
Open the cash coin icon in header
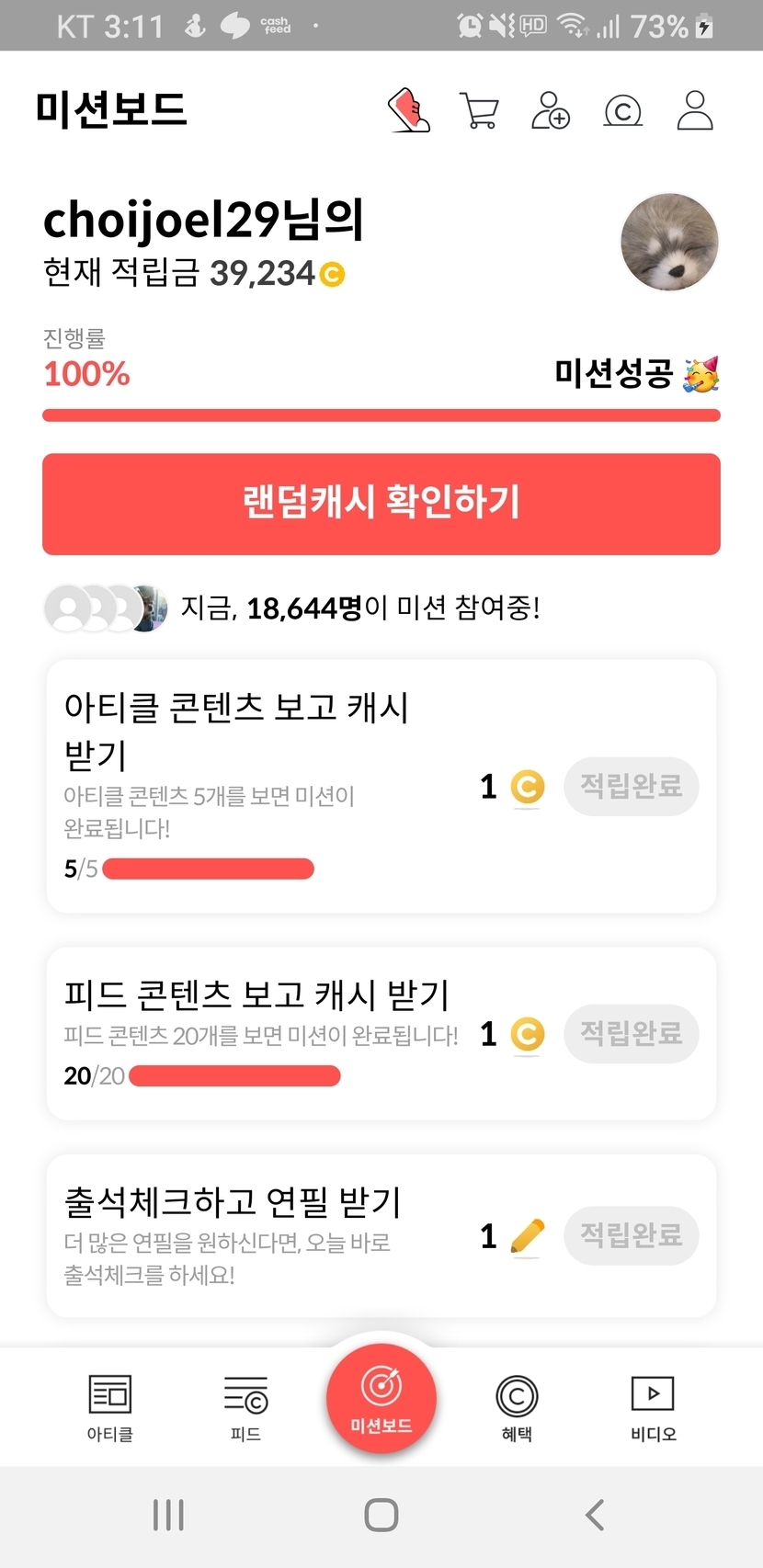coord(622,111)
